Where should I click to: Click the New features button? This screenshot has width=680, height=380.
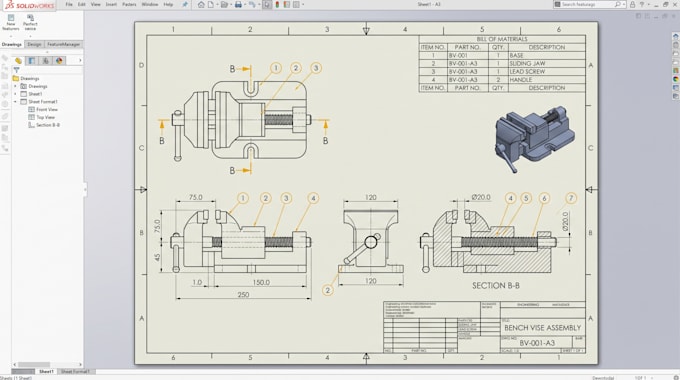point(11,22)
